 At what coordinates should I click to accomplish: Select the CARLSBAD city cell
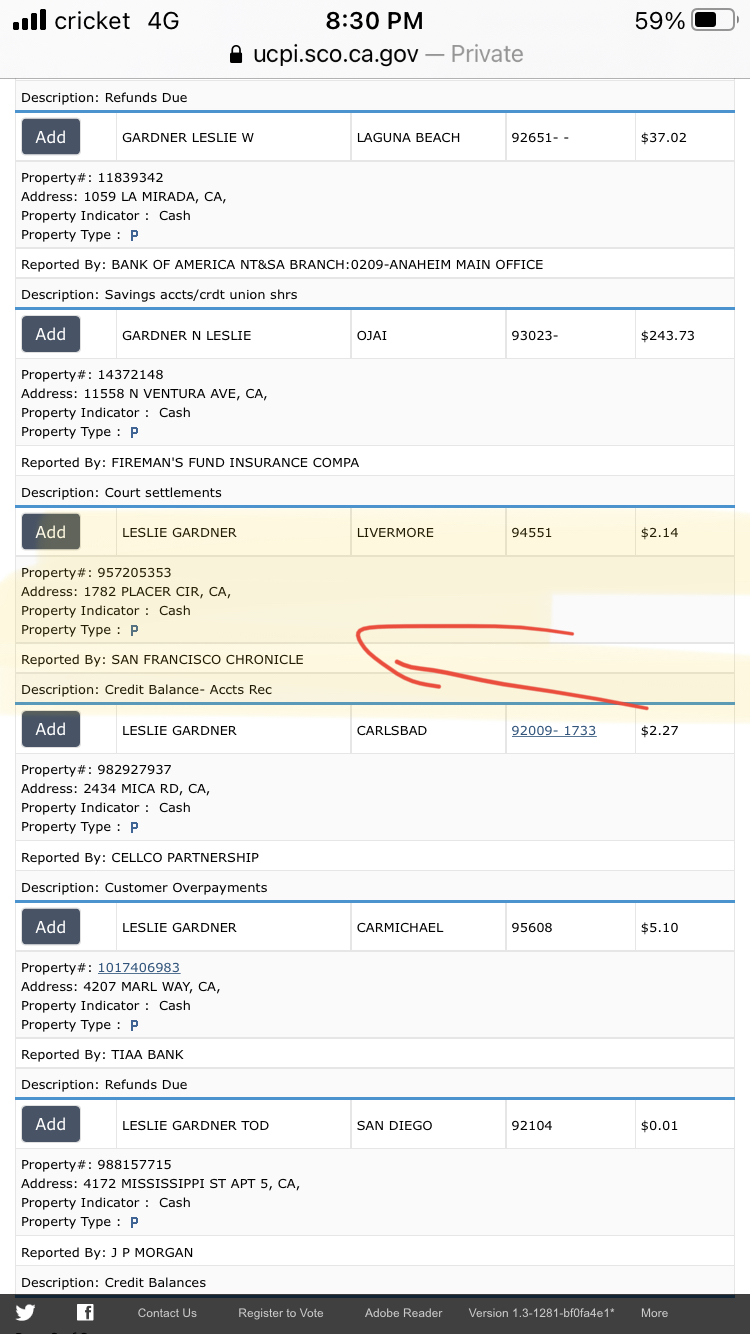pos(427,730)
